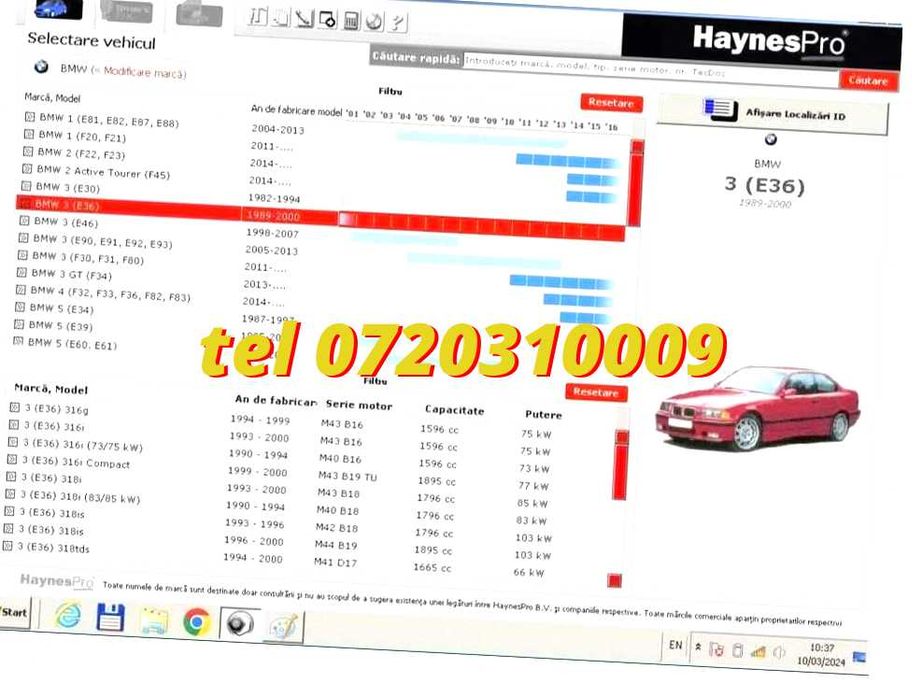Click the Serie motor column header
Viewport: 922px width, 700px height.
click(x=359, y=405)
